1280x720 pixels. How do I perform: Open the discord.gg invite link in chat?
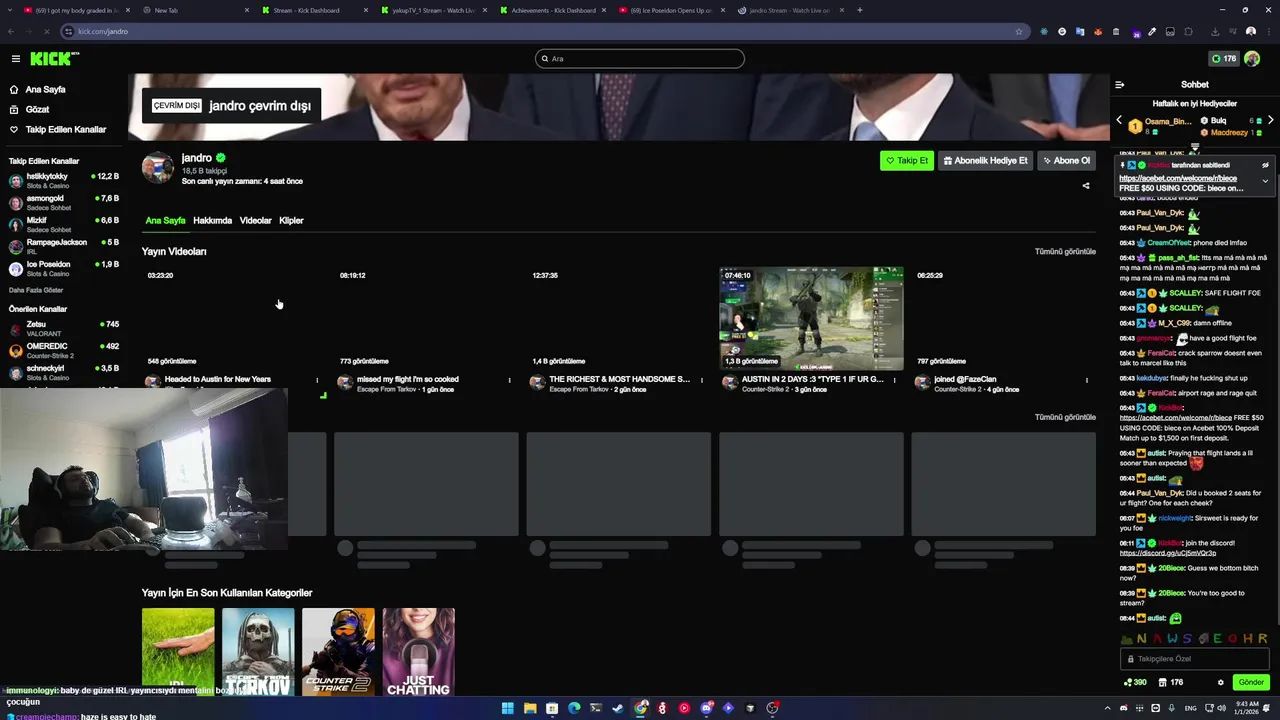[1168, 553]
